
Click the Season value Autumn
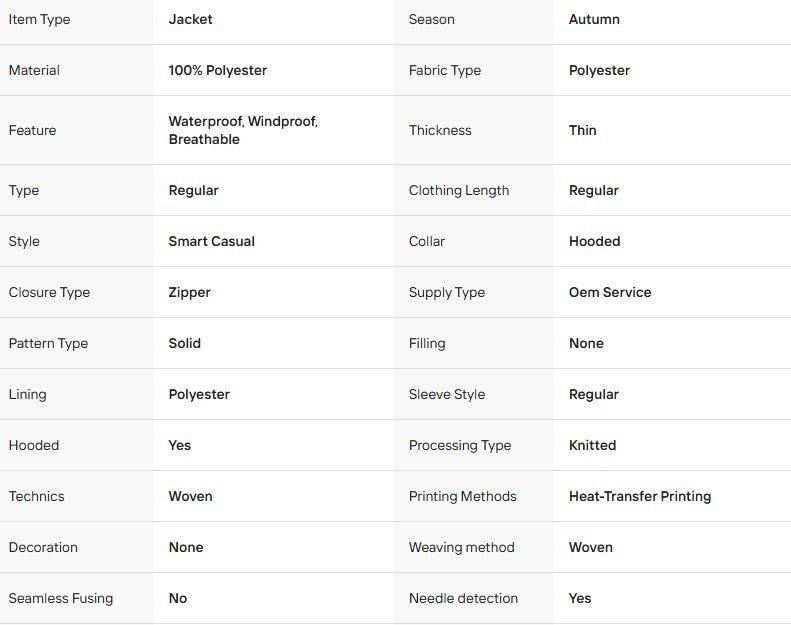point(594,19)
